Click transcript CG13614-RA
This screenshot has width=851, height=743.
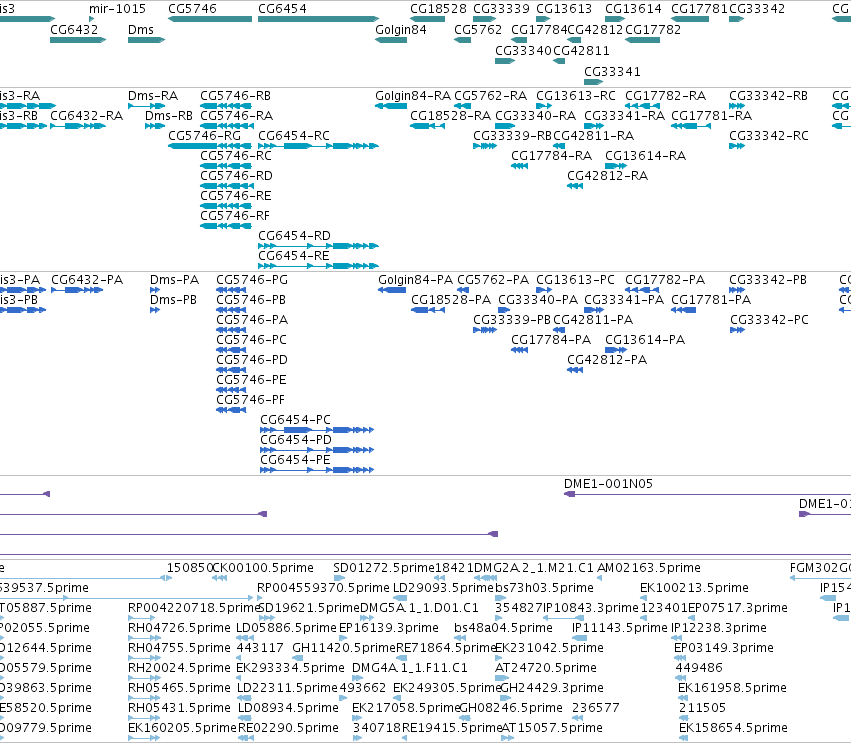point(616,166)
